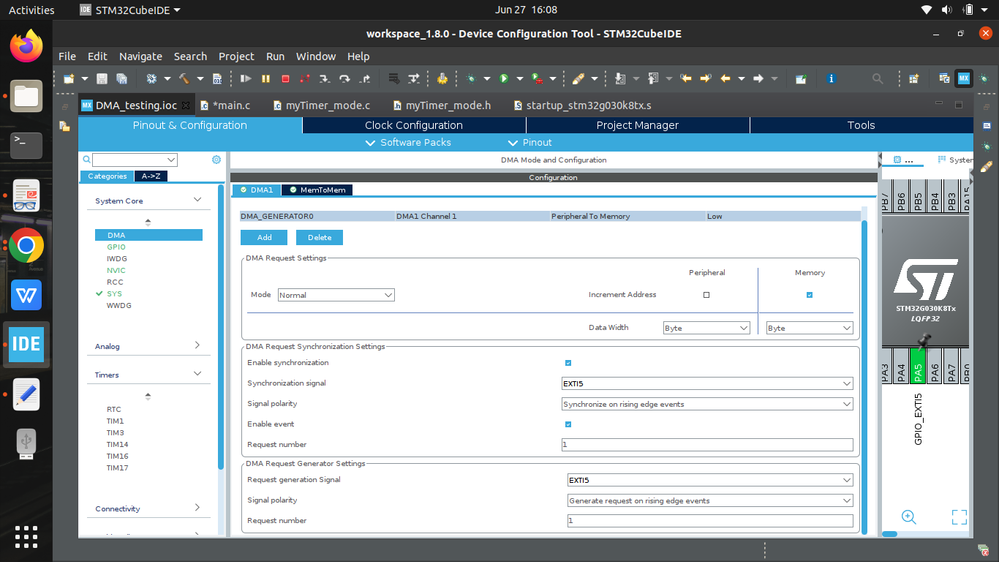Click the green bug Debug icon
Screen dimensions: 999x562
pyautogui.click(x=471, y=78)
